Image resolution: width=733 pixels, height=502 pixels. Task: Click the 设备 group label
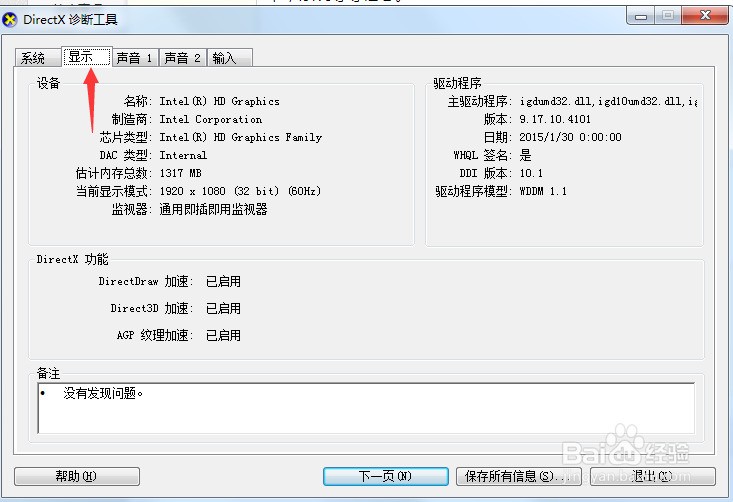point(48,83)
